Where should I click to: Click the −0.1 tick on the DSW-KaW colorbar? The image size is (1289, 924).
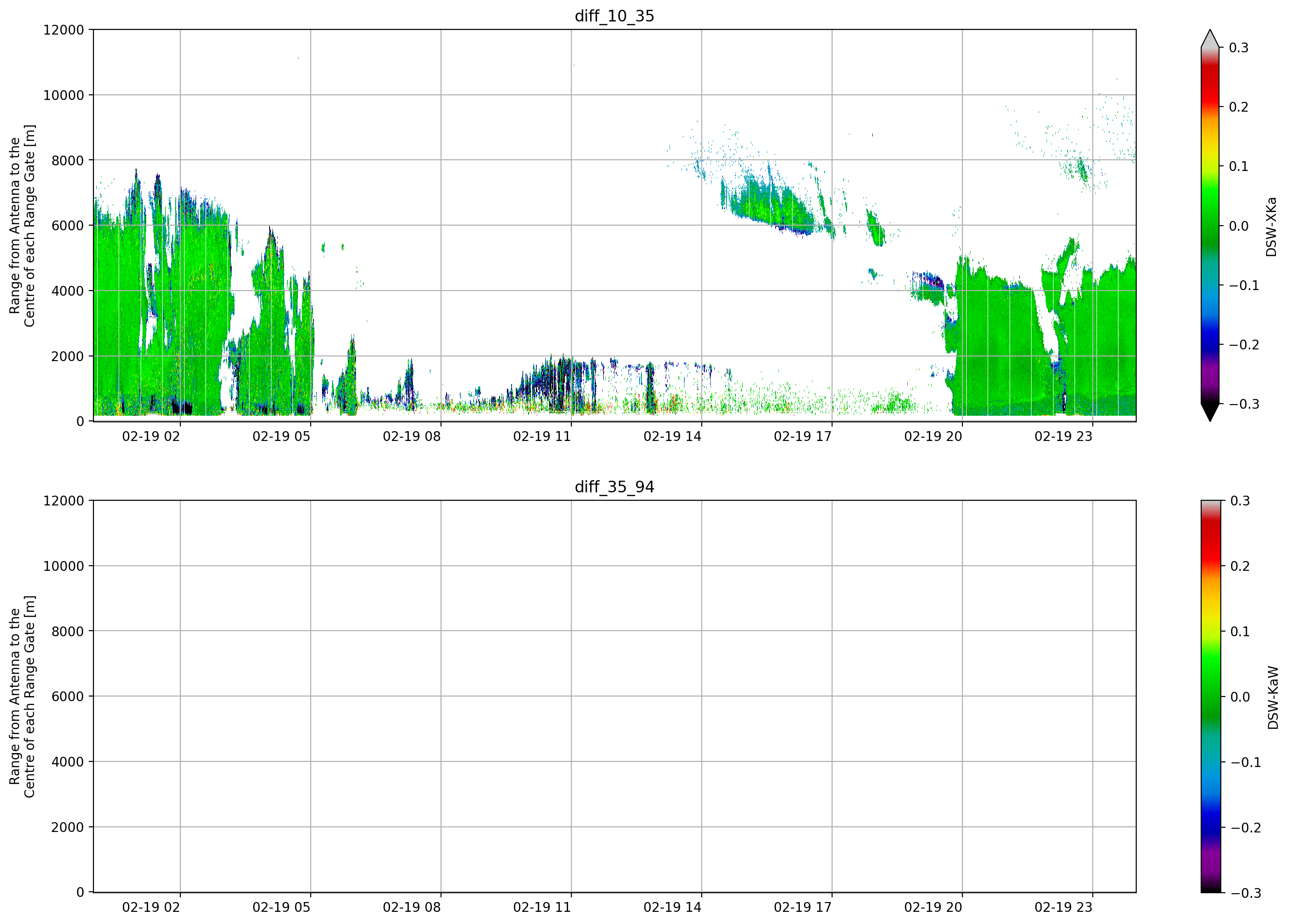[1246, 762]
